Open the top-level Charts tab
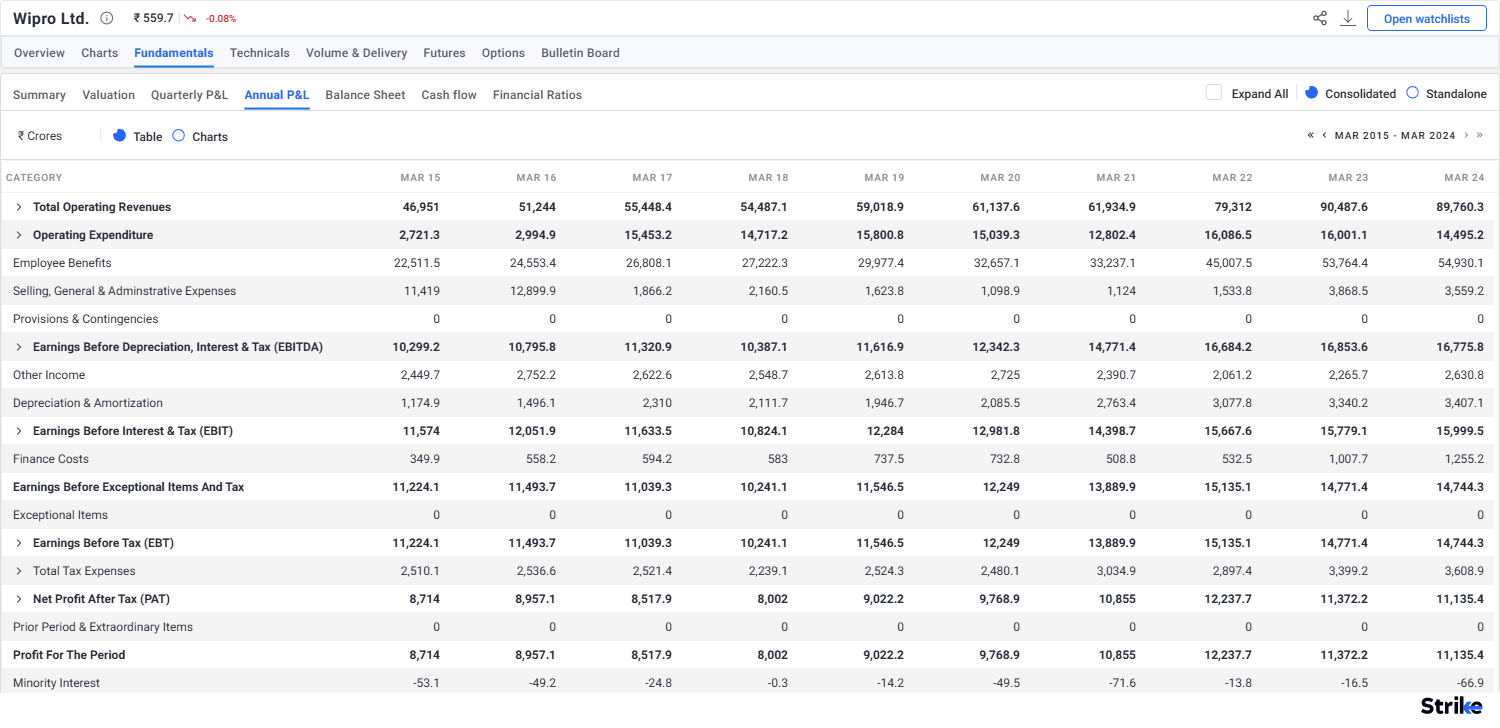The image size is (1500, 728). pyautogui.click(x=99, y=53)
